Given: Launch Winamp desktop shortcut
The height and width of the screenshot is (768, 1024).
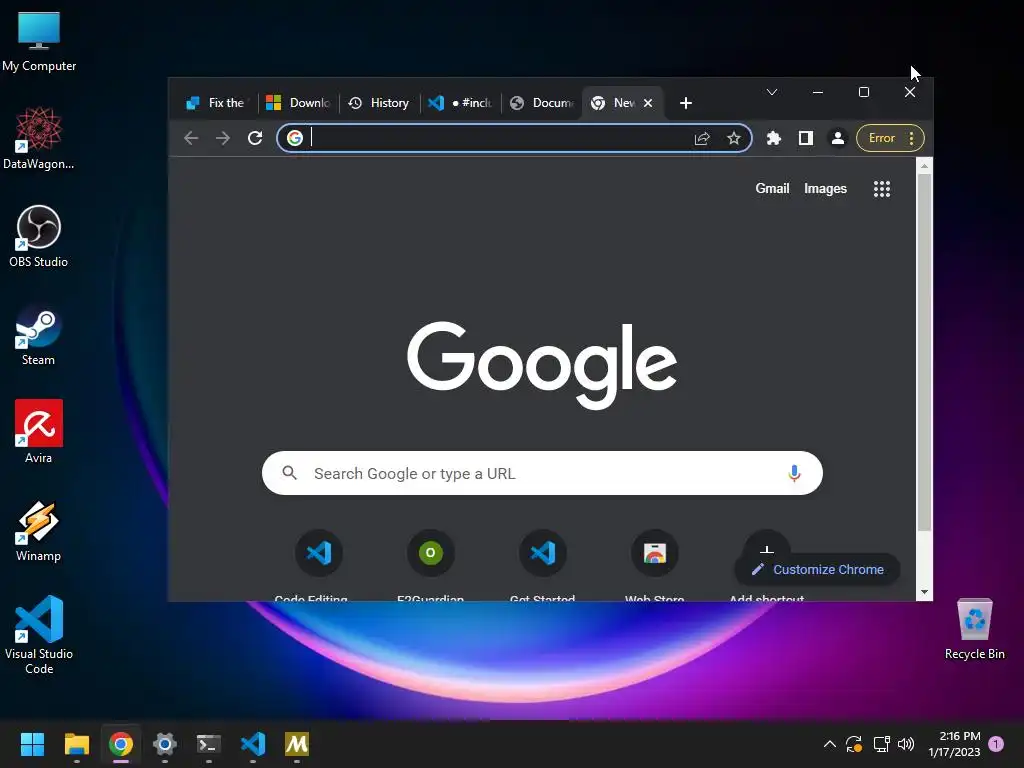Looking at the screenshot, I should [x=39, y=530].
